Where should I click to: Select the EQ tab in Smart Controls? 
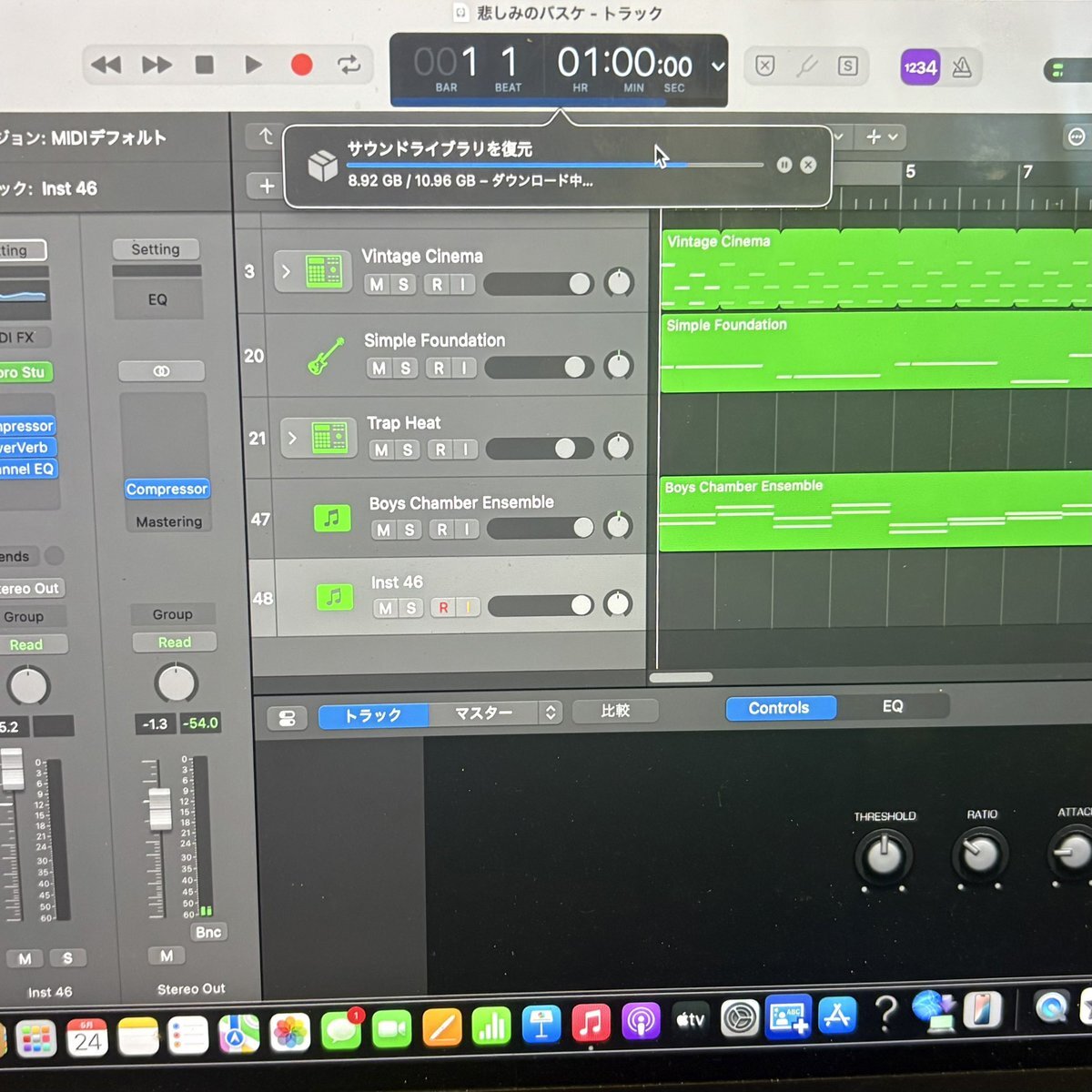(x=893, y=706)
